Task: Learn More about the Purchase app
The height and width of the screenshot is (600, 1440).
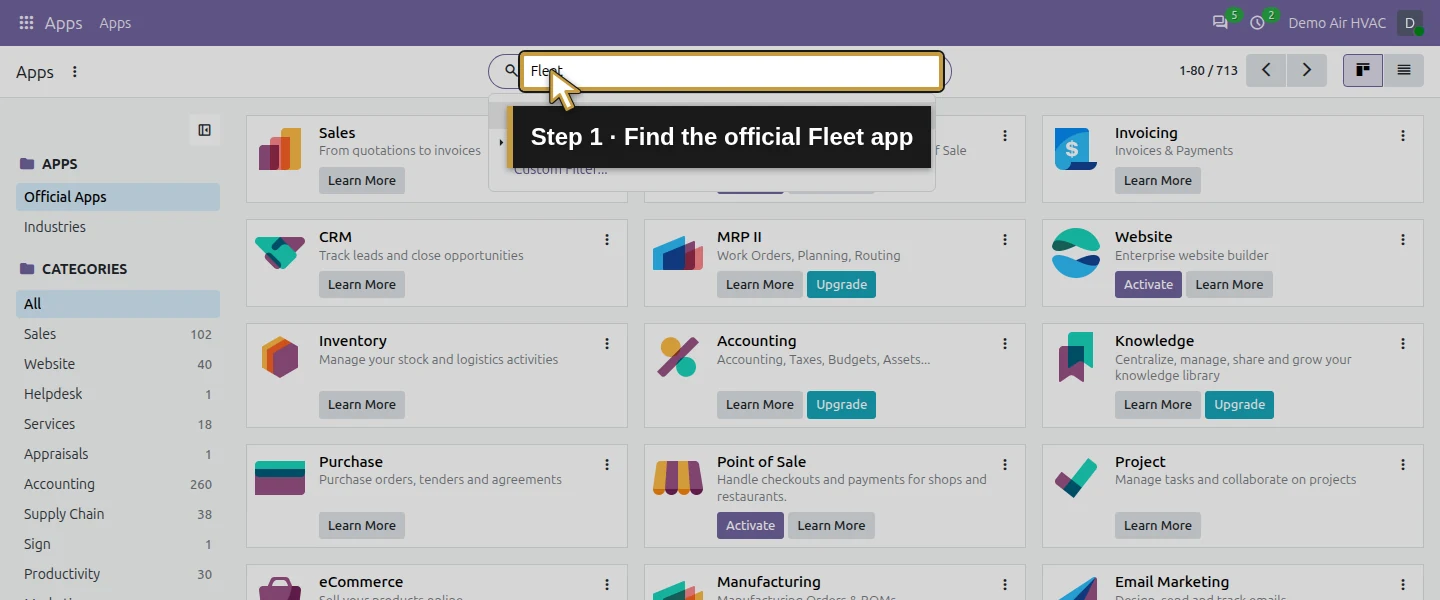Action: [362, 525]
